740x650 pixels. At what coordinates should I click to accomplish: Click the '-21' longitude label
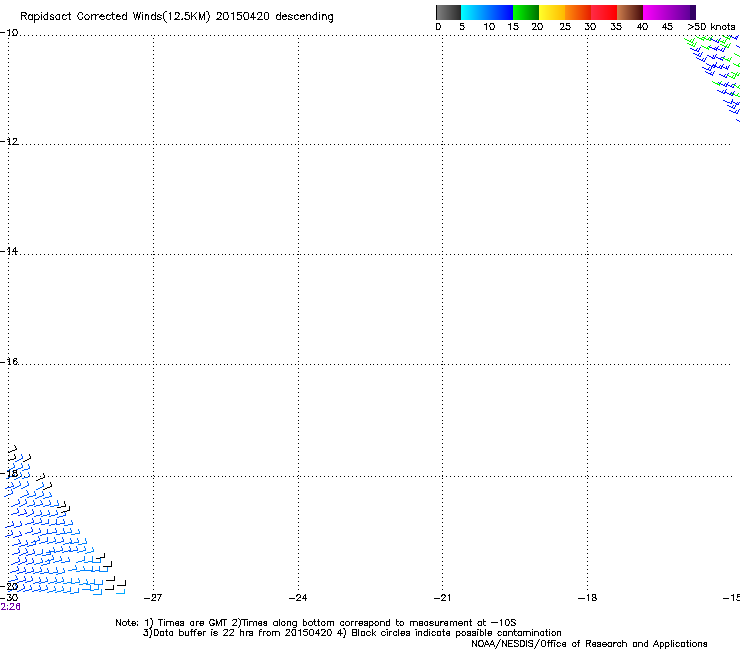point(443,598)
